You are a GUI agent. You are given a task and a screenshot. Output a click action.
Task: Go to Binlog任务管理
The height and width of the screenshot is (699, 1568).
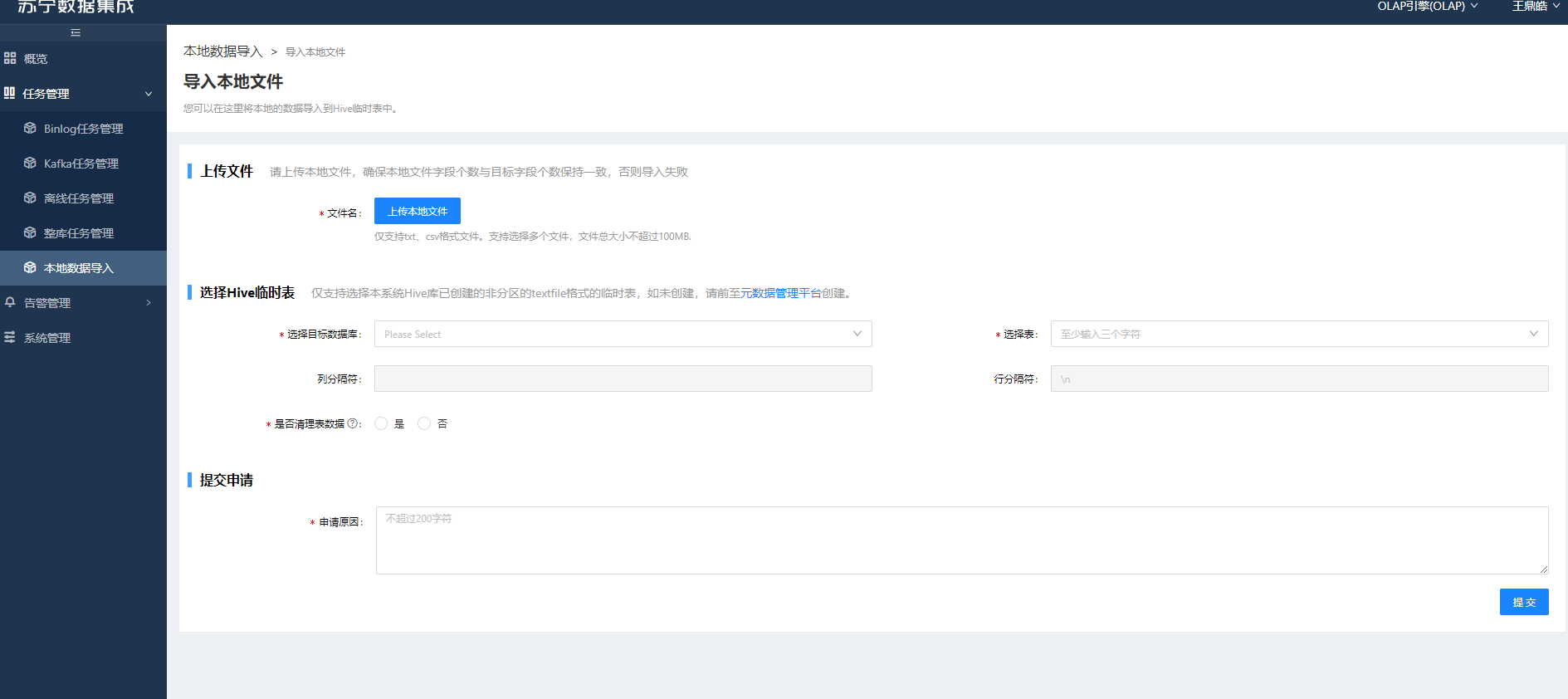83,129
